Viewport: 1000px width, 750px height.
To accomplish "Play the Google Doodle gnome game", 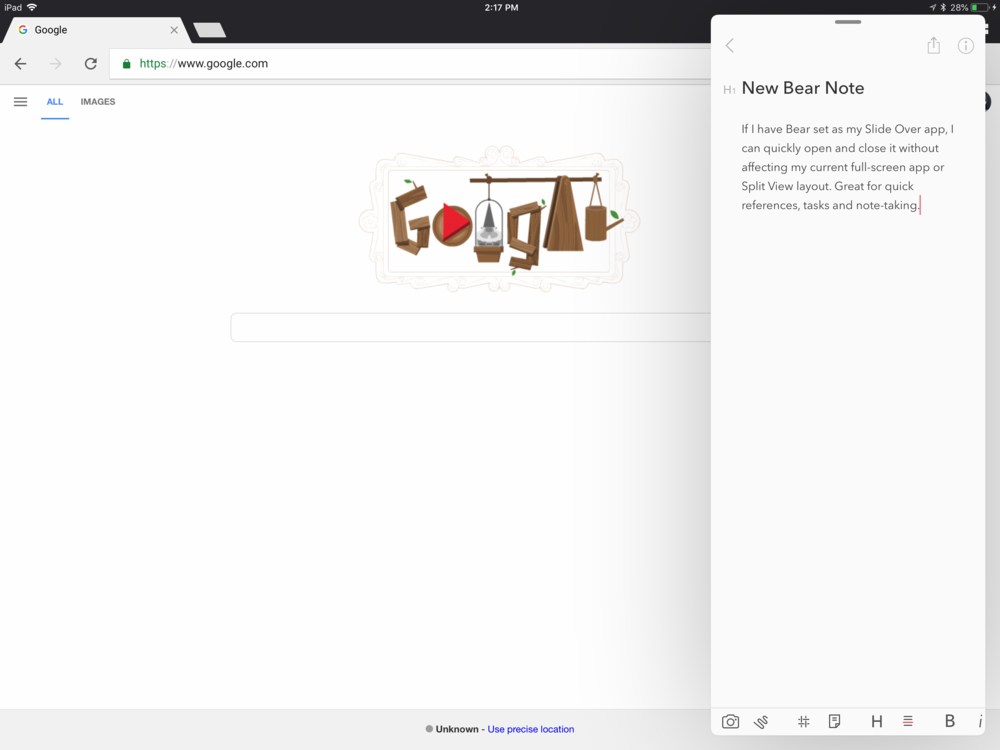I will 453,224.
